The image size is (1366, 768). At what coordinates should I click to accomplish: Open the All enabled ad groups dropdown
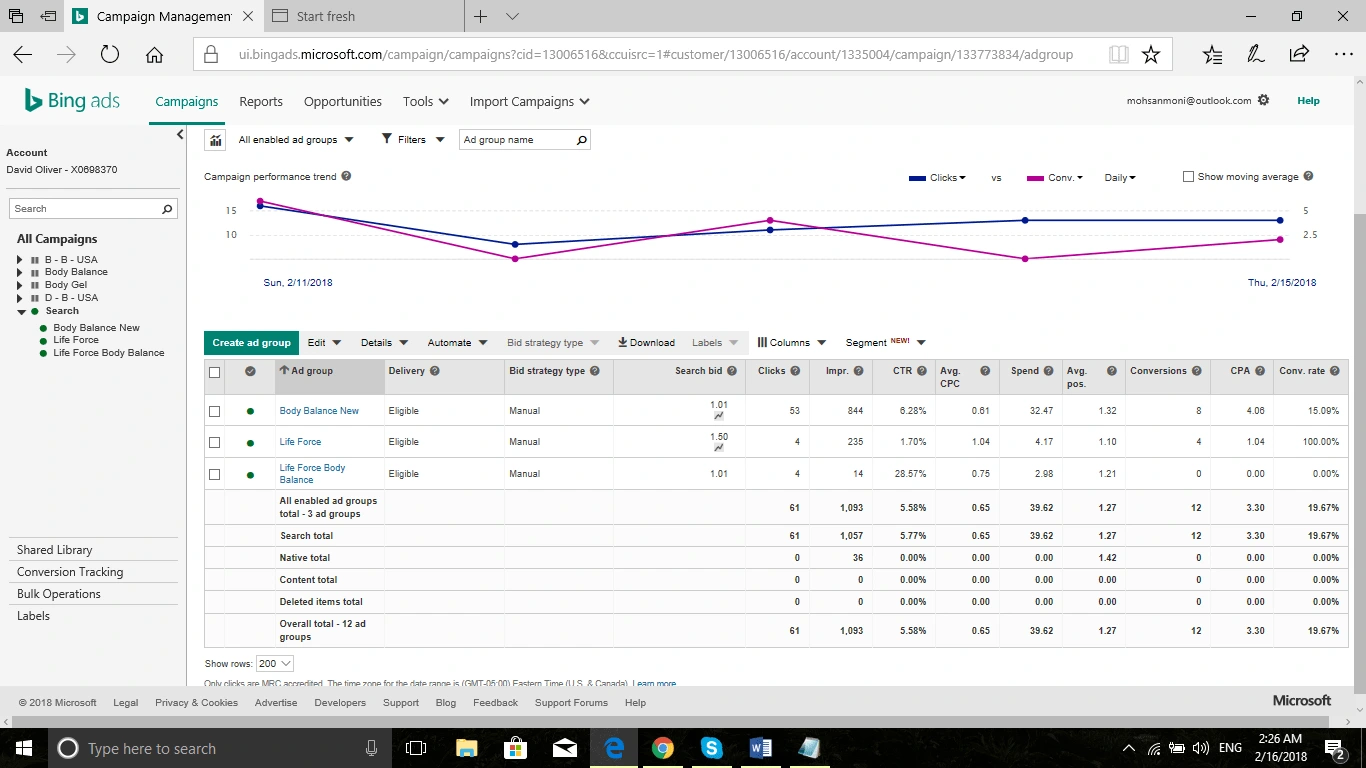[296, 140]
